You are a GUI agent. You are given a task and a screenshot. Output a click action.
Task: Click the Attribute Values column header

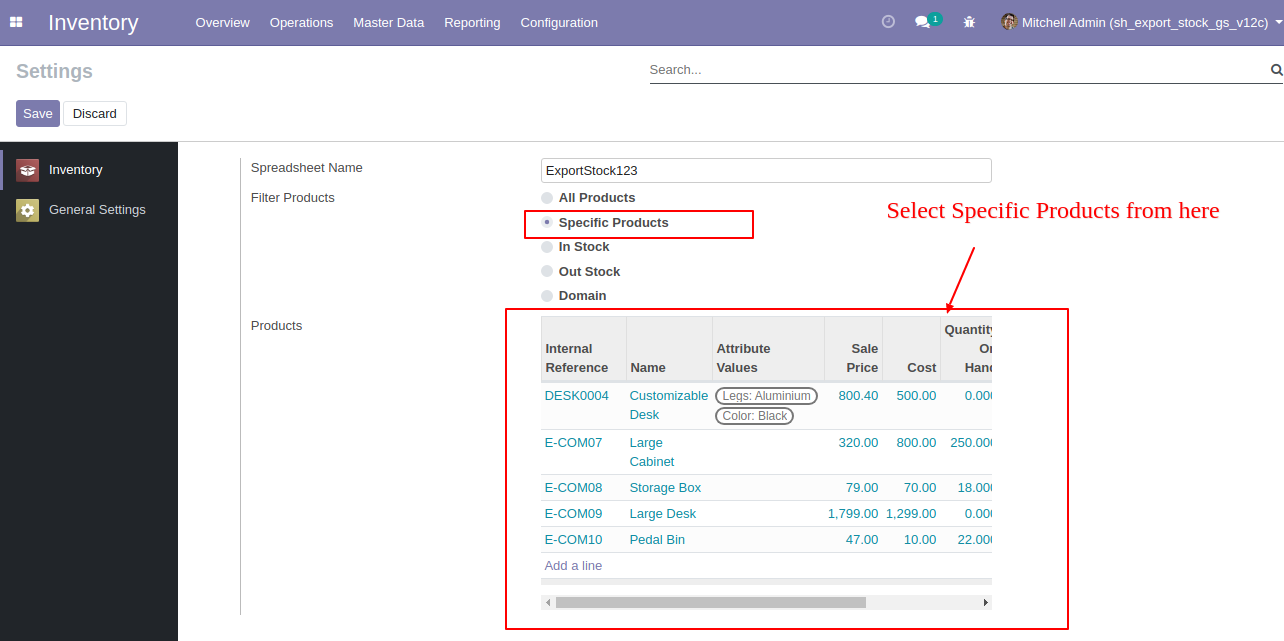tap(768, 348)
